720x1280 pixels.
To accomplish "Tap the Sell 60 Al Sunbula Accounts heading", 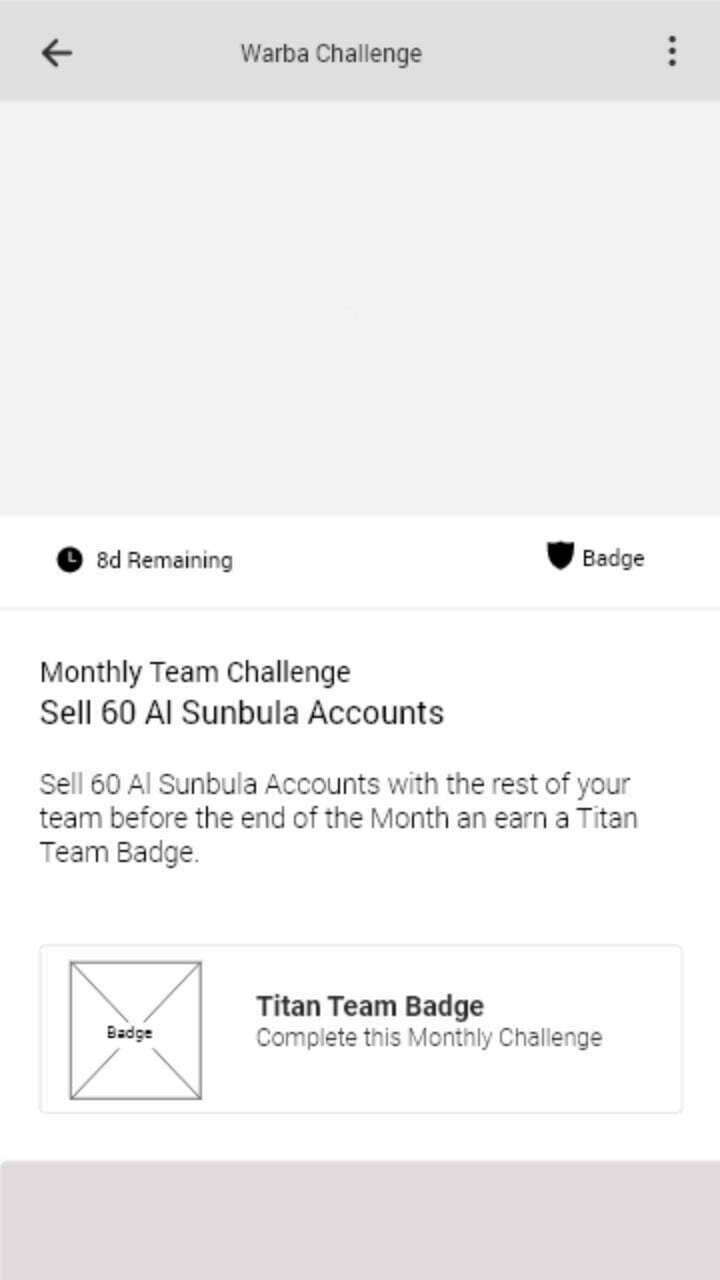I will (x=242, y=713).
